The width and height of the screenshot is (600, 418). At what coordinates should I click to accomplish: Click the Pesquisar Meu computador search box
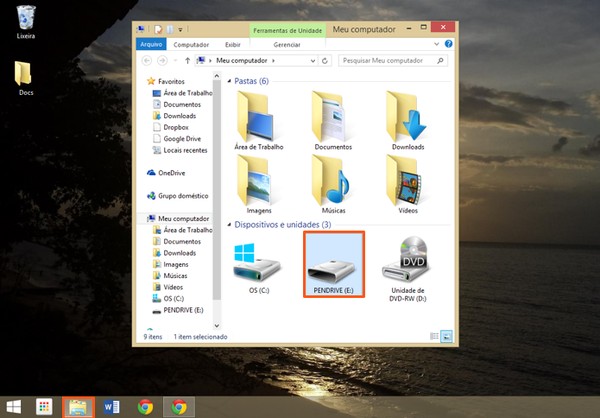(390, 60)
